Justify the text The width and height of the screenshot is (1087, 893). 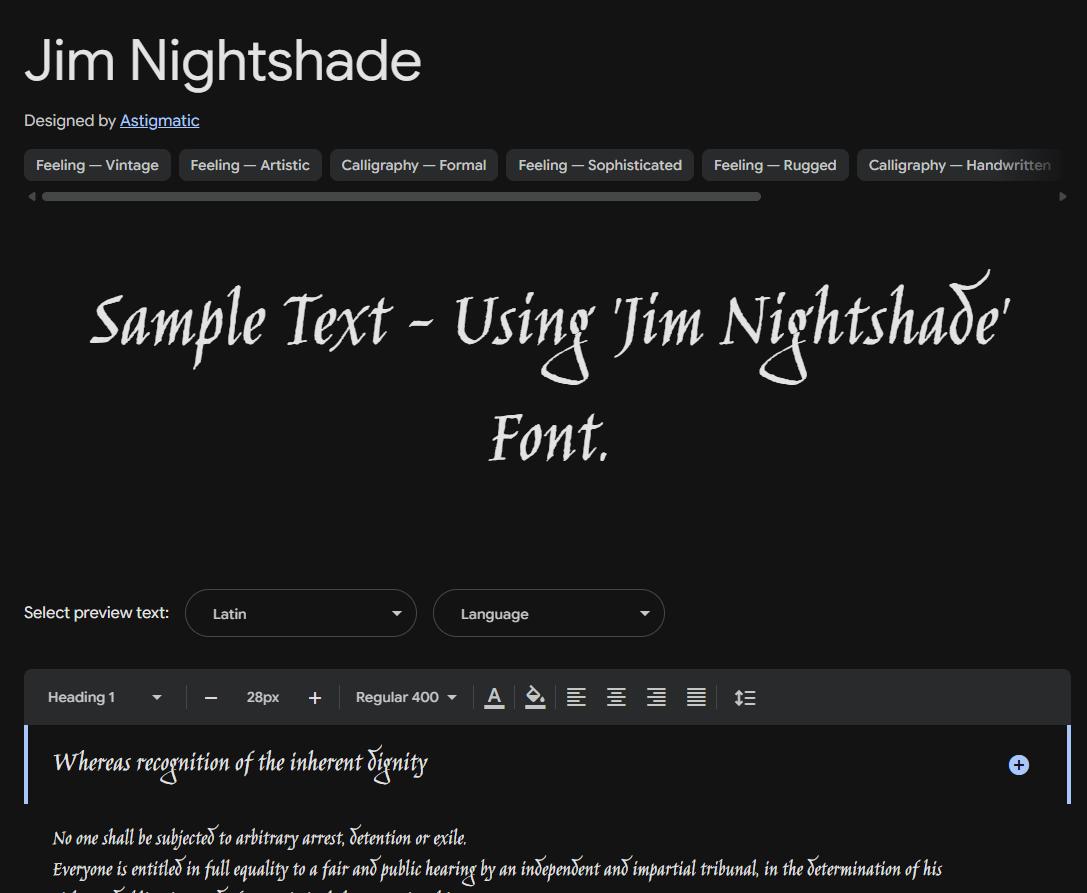point(697,697)
